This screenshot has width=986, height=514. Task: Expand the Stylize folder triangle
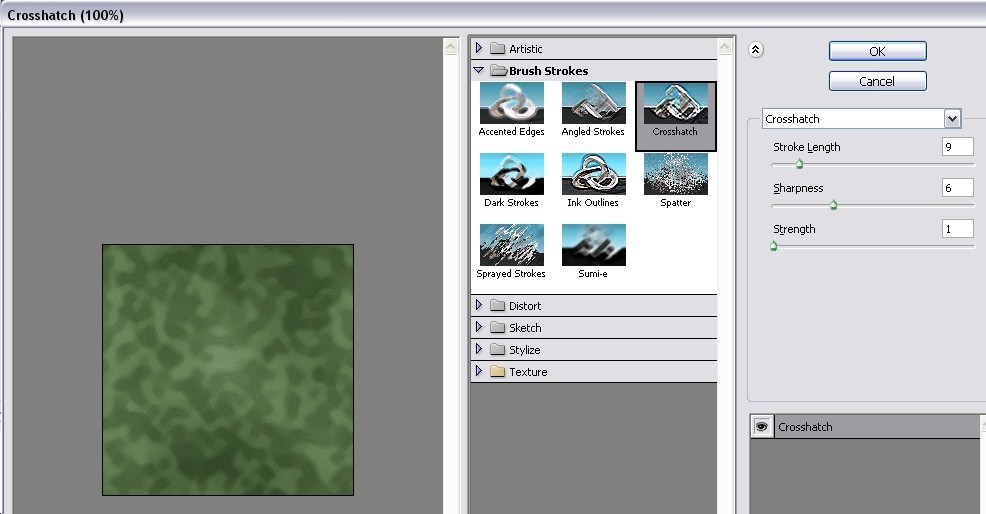(479, 349)
